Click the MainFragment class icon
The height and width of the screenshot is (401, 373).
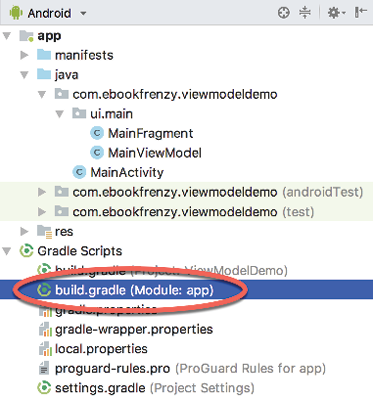click(97, 133)
